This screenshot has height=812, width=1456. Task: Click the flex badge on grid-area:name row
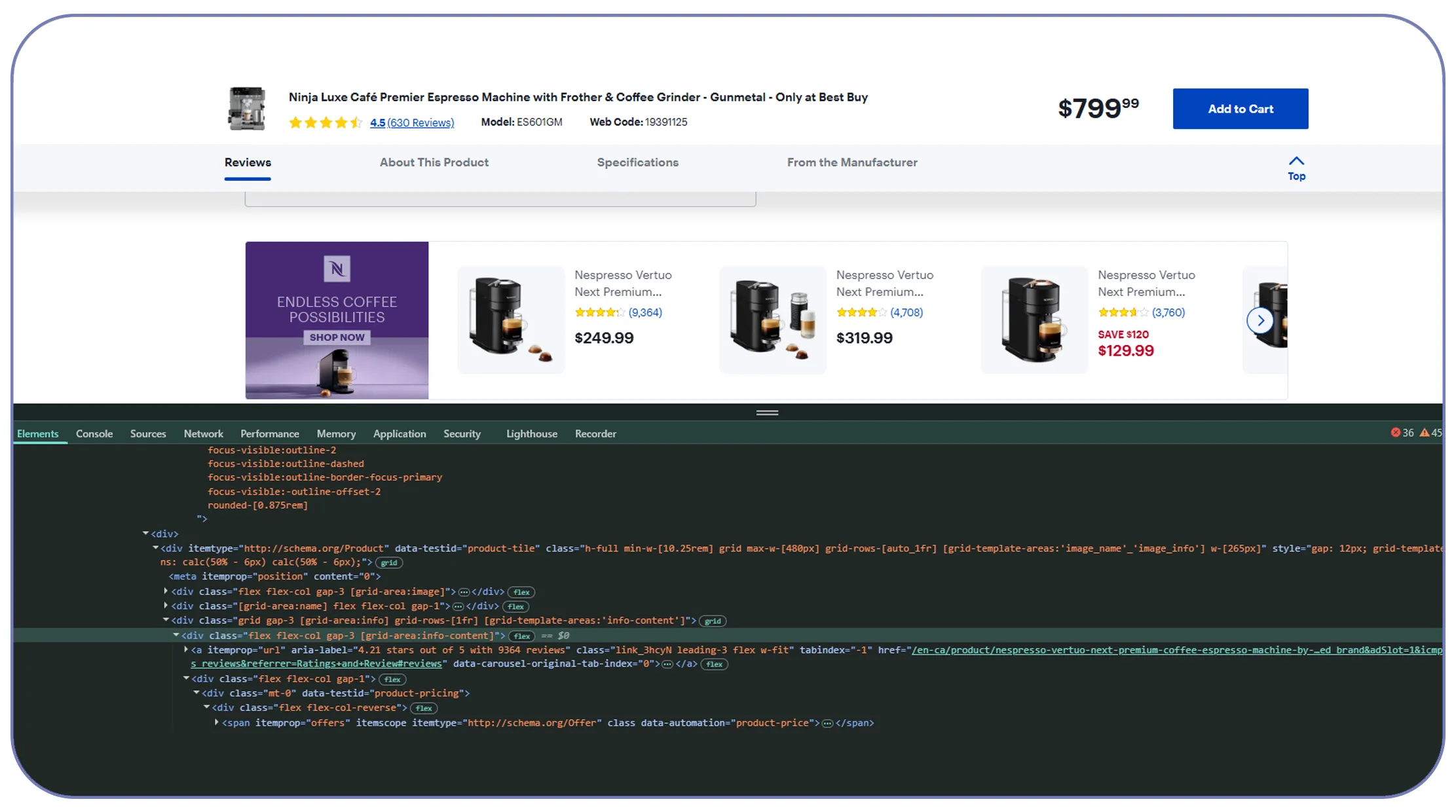click(515, 606)
